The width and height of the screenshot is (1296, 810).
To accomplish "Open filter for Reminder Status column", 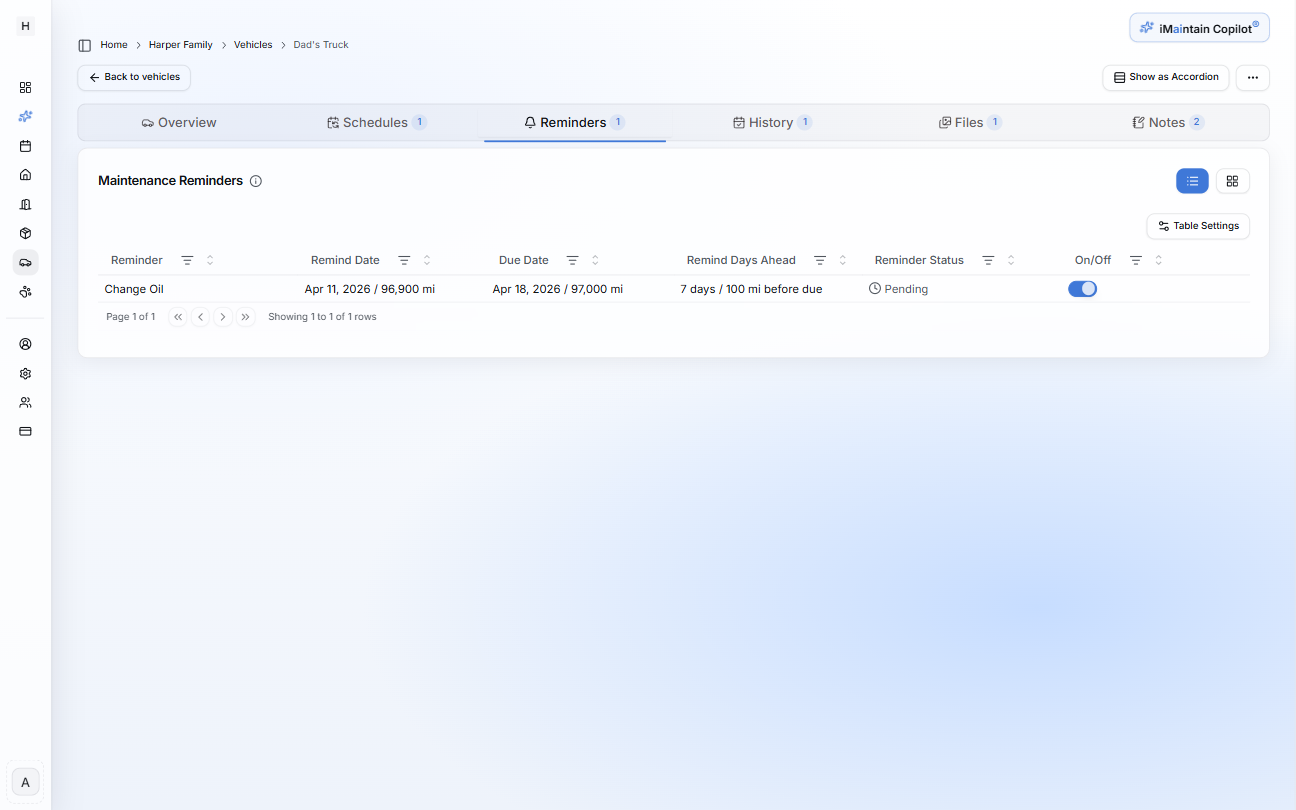I will 988,260.
